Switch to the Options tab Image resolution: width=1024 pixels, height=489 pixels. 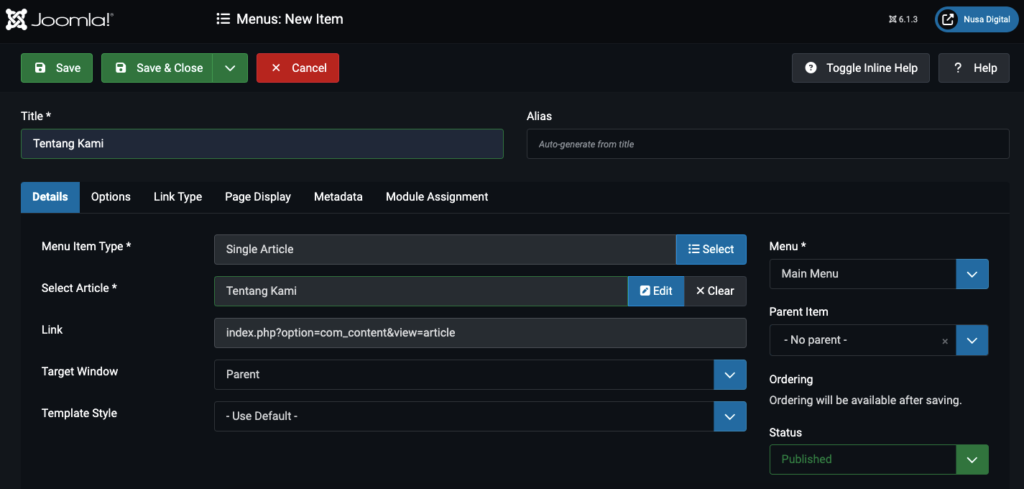pyautogui.click(x=111, y=197)
